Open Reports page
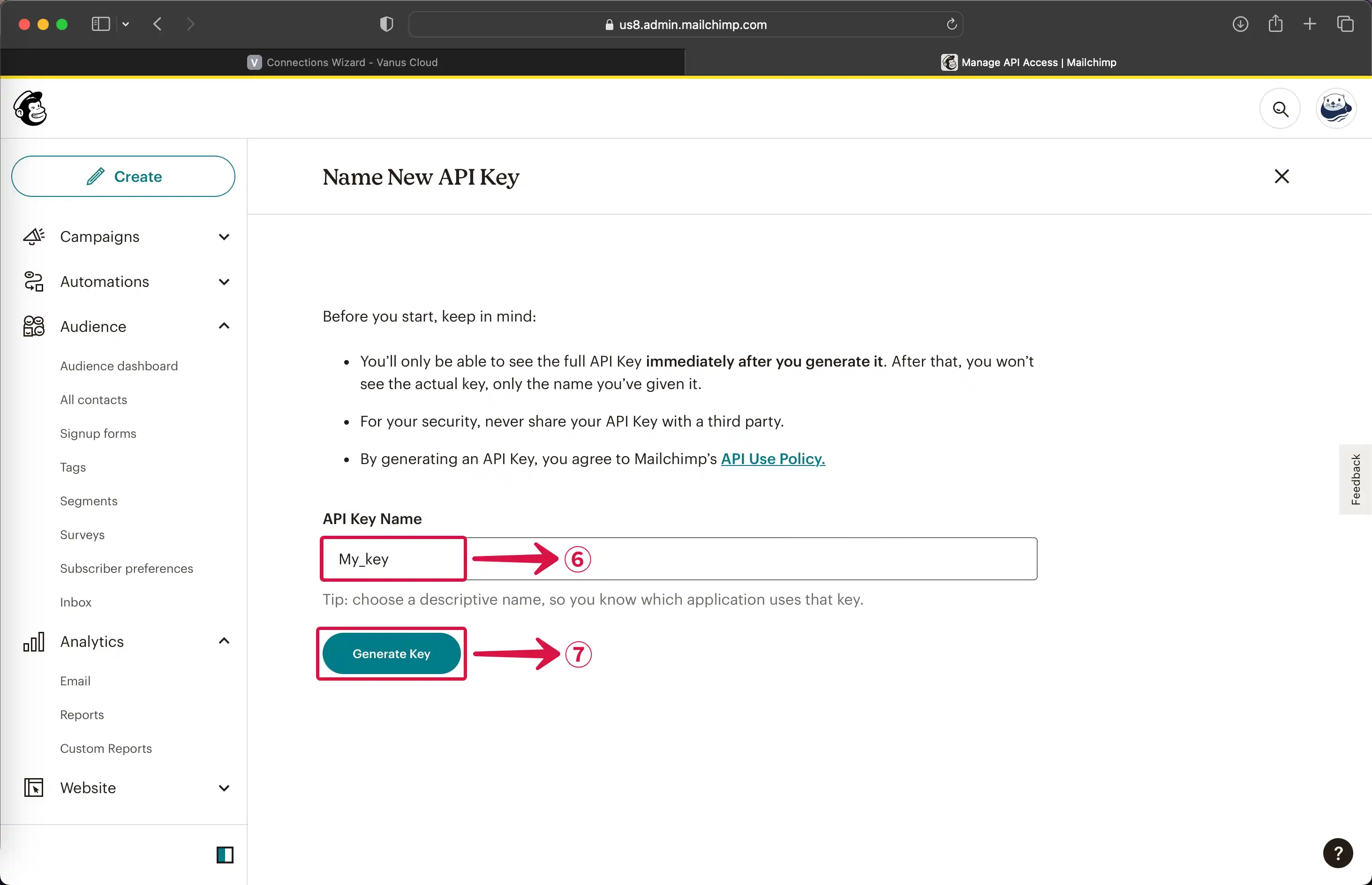The height and width of the screenshot is (885, 1372). [x=82, y=715]
